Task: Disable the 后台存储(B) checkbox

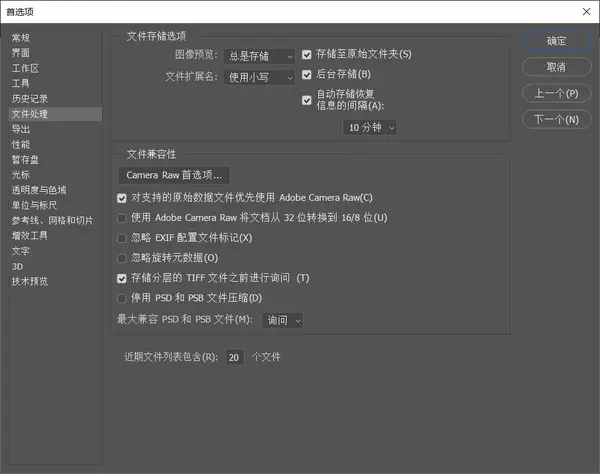Action: pyautogui.click(x=307, y=75)
